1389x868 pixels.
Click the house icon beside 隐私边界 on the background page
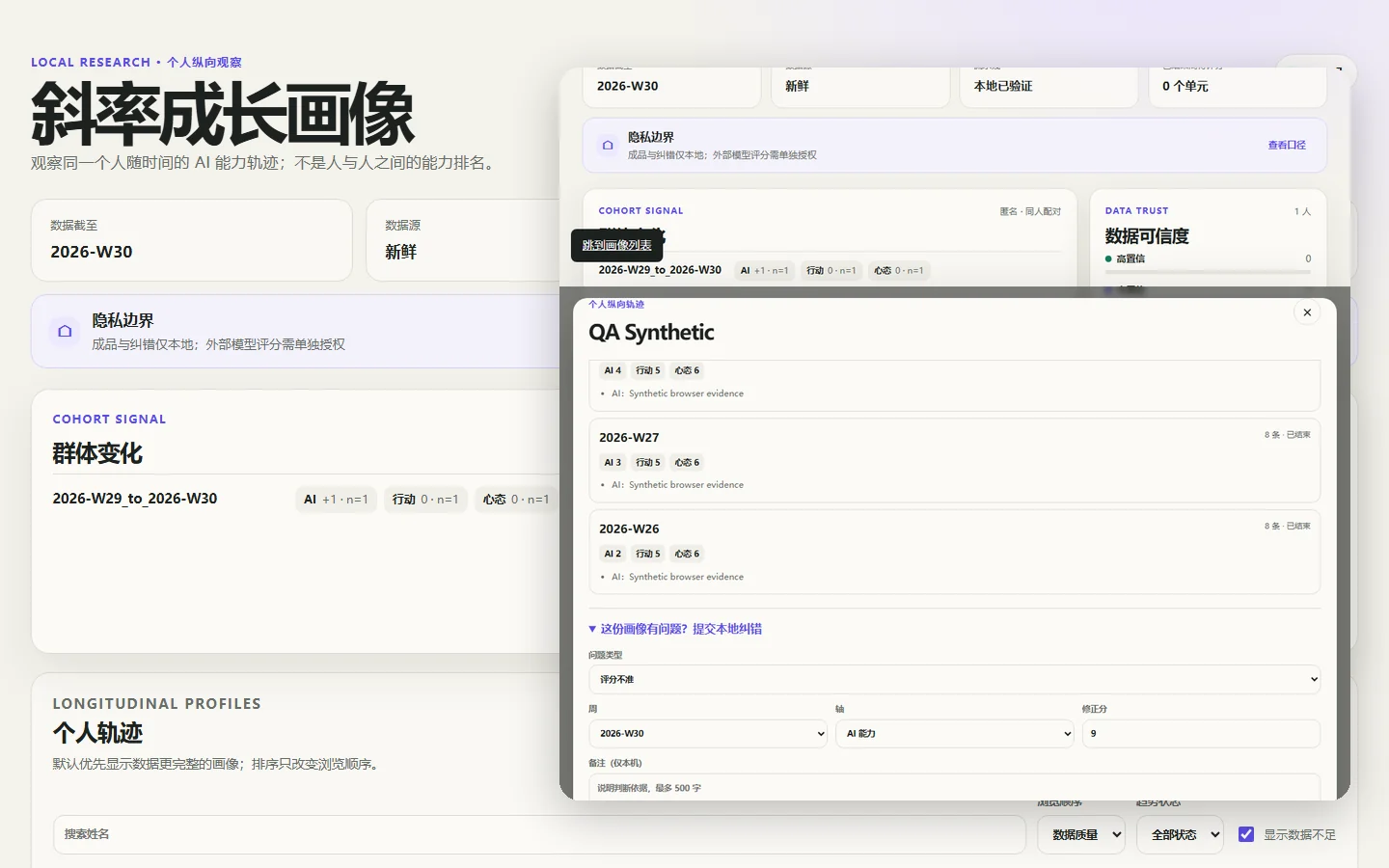tap(65, 331)
